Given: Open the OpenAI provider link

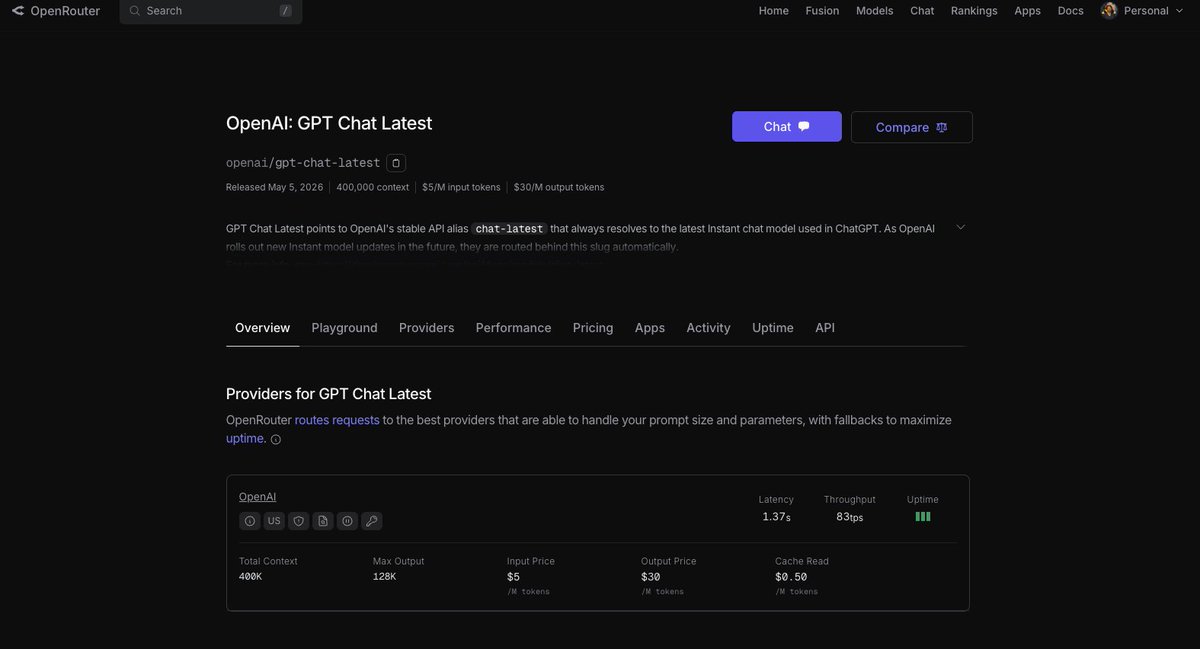Looking at the screenshot, I should pyautogui.click(x=258, y=497).
